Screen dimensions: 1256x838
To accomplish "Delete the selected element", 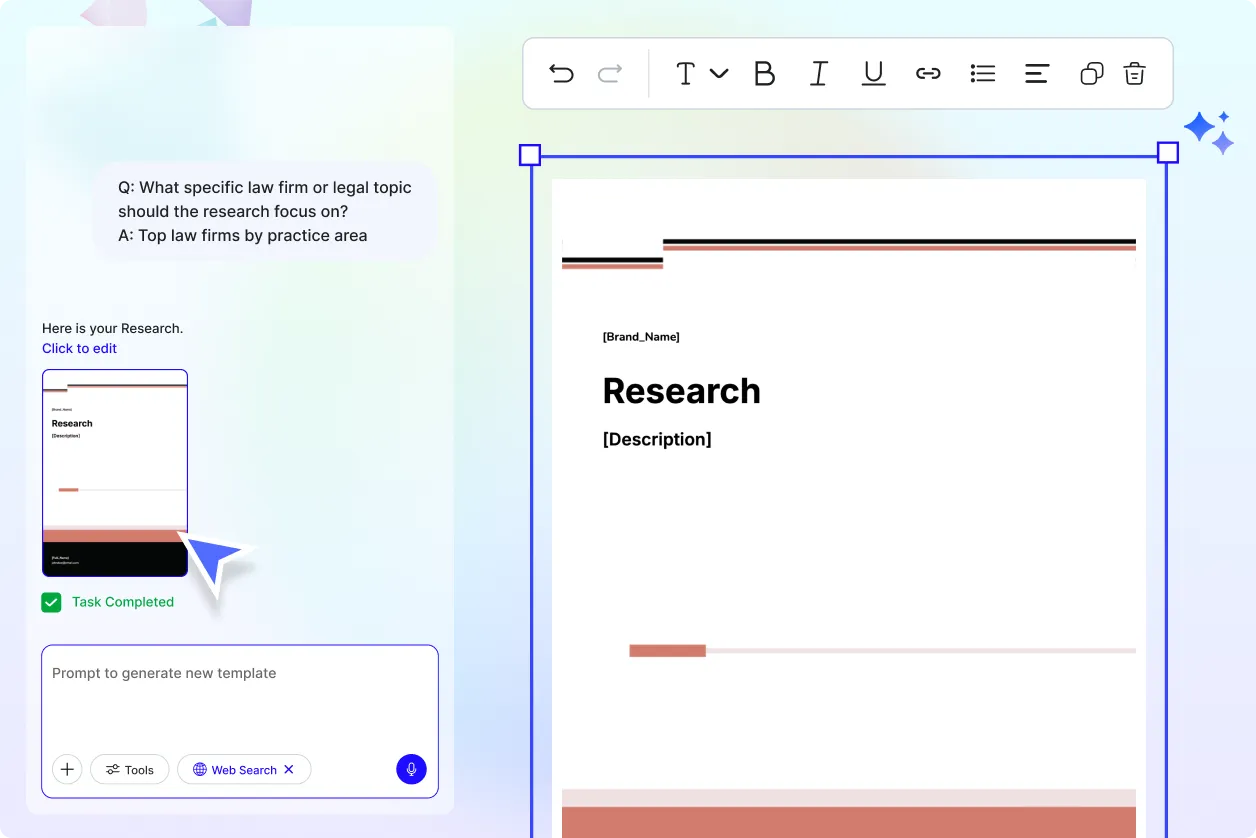I will click(1134, 73).
